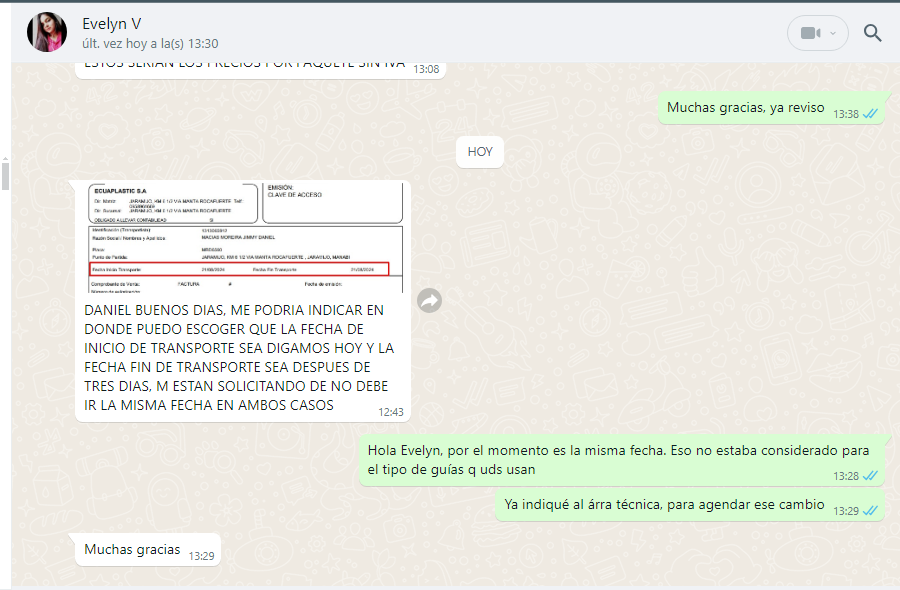900x590 pixels.
Task: Click the read check marks on the "Hola Evelyn" message
Action: (x=871, y=476)
